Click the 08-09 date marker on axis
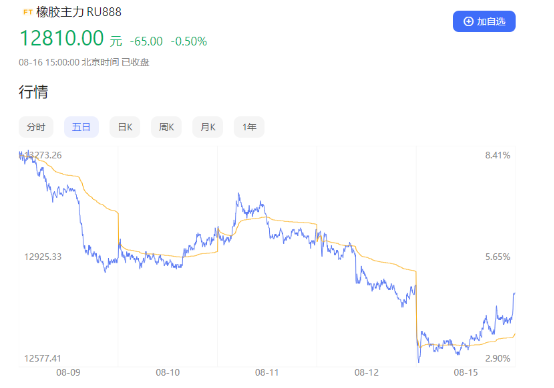 point(68,372)
